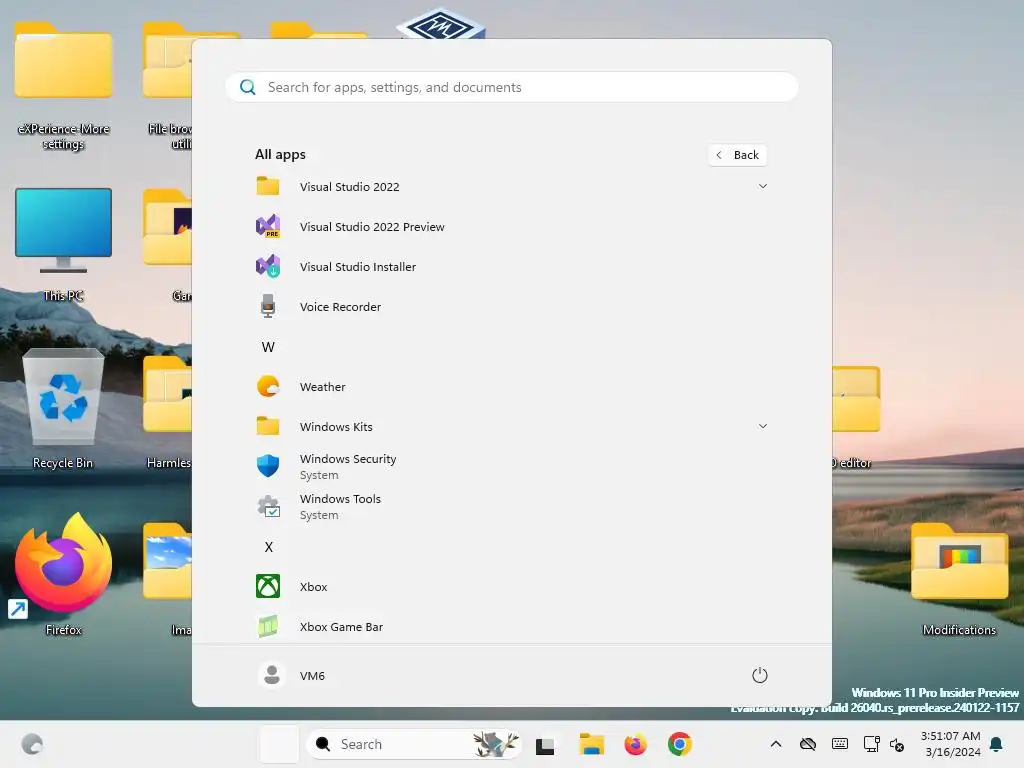Screen dimensions: 1024x768
Task: Click the taskbar Search box
Action: point(413,744)
